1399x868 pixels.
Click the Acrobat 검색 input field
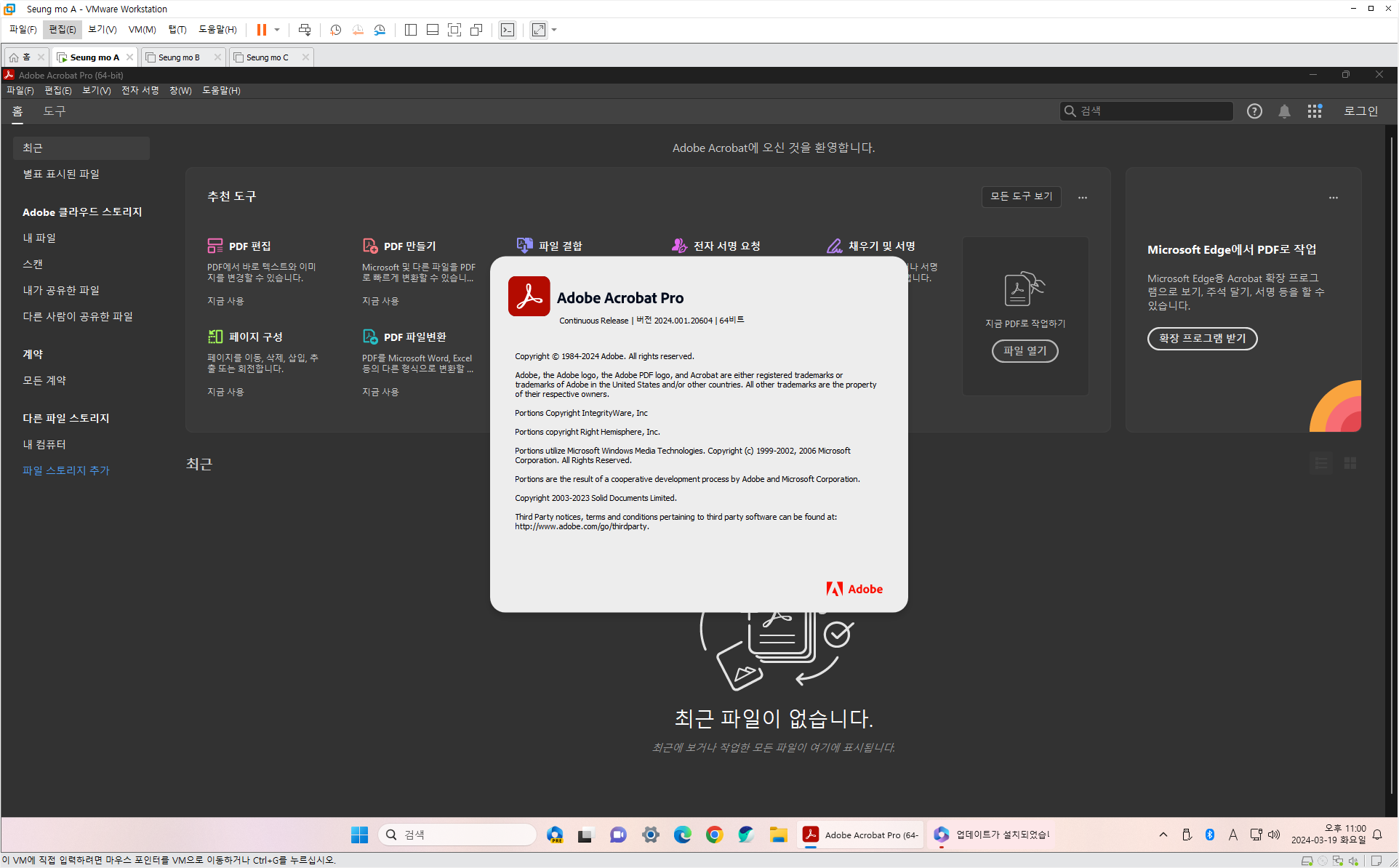pyautogui.click(x=1147, y=111)
